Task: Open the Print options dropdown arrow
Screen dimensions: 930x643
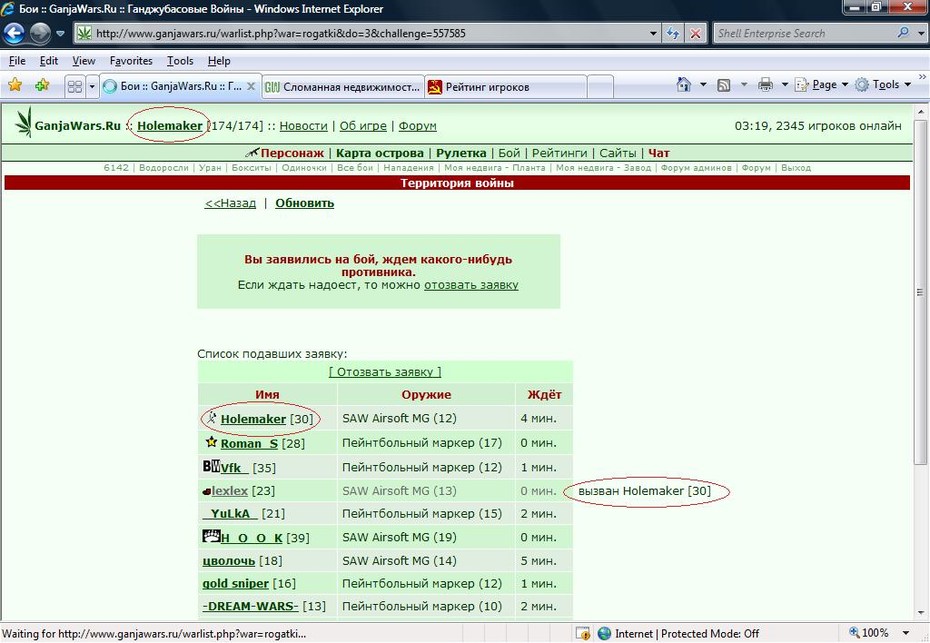Action: [x=785, y=85]
